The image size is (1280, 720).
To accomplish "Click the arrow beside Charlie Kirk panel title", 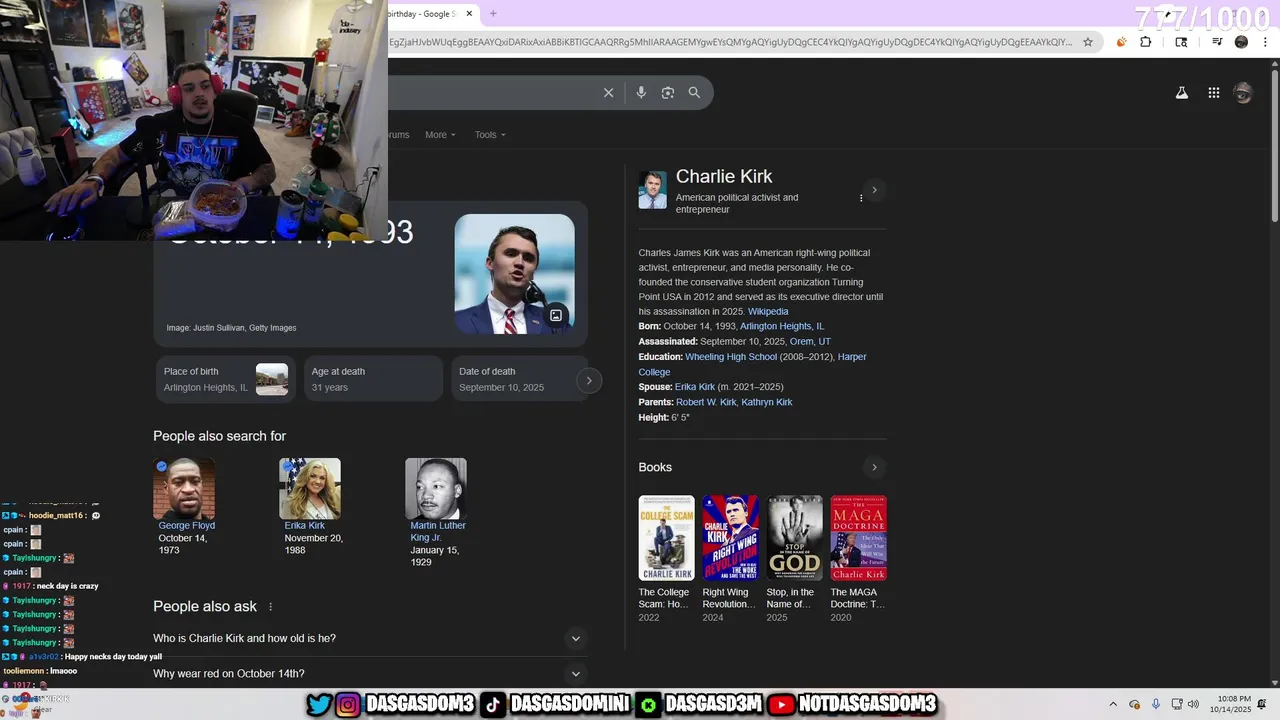I will [x=874, y=190].
